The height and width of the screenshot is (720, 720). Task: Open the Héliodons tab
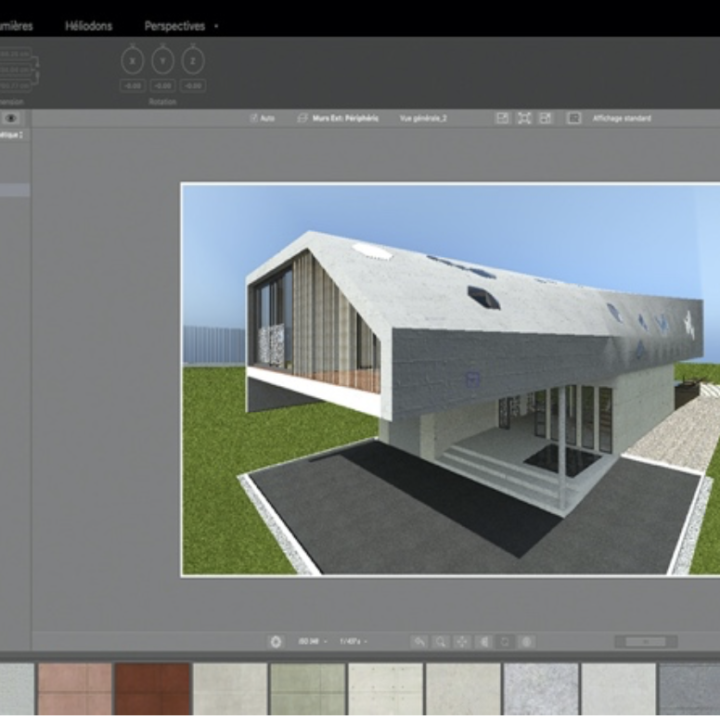[89, 26]
